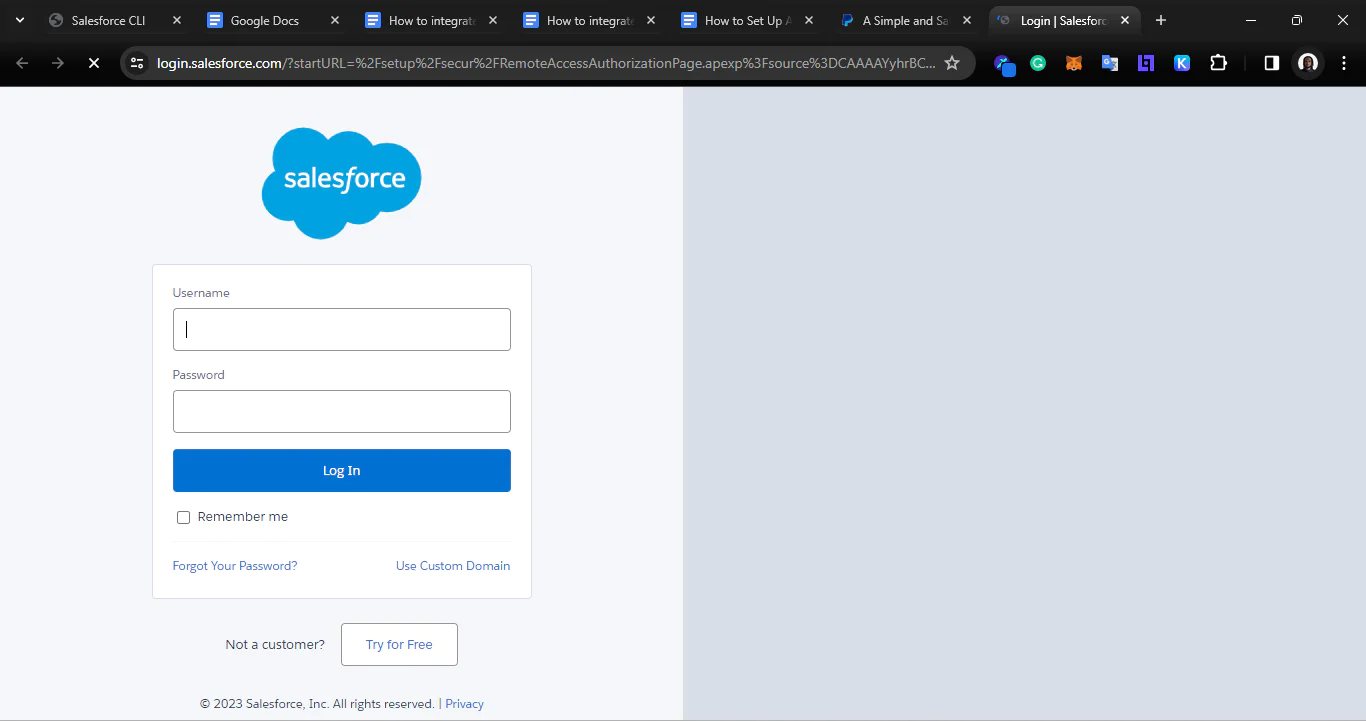Open the tab search dropdown arrow
This screenshot has height=721, width=1366.
(x=20, y=20)
